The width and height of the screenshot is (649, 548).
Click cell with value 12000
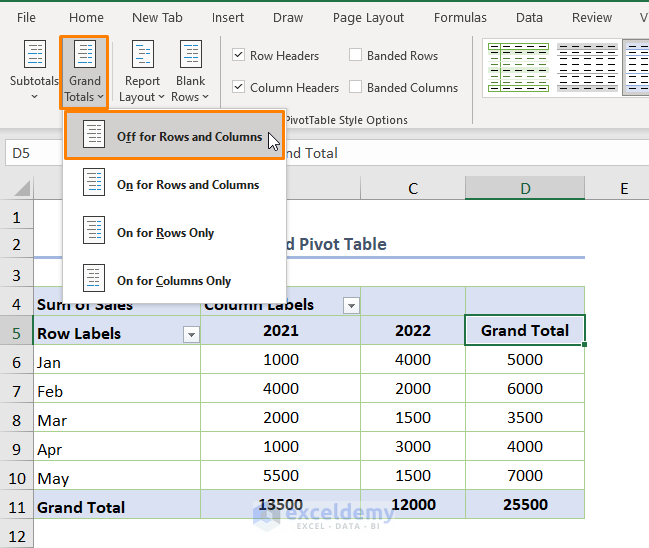click(413, 504)
